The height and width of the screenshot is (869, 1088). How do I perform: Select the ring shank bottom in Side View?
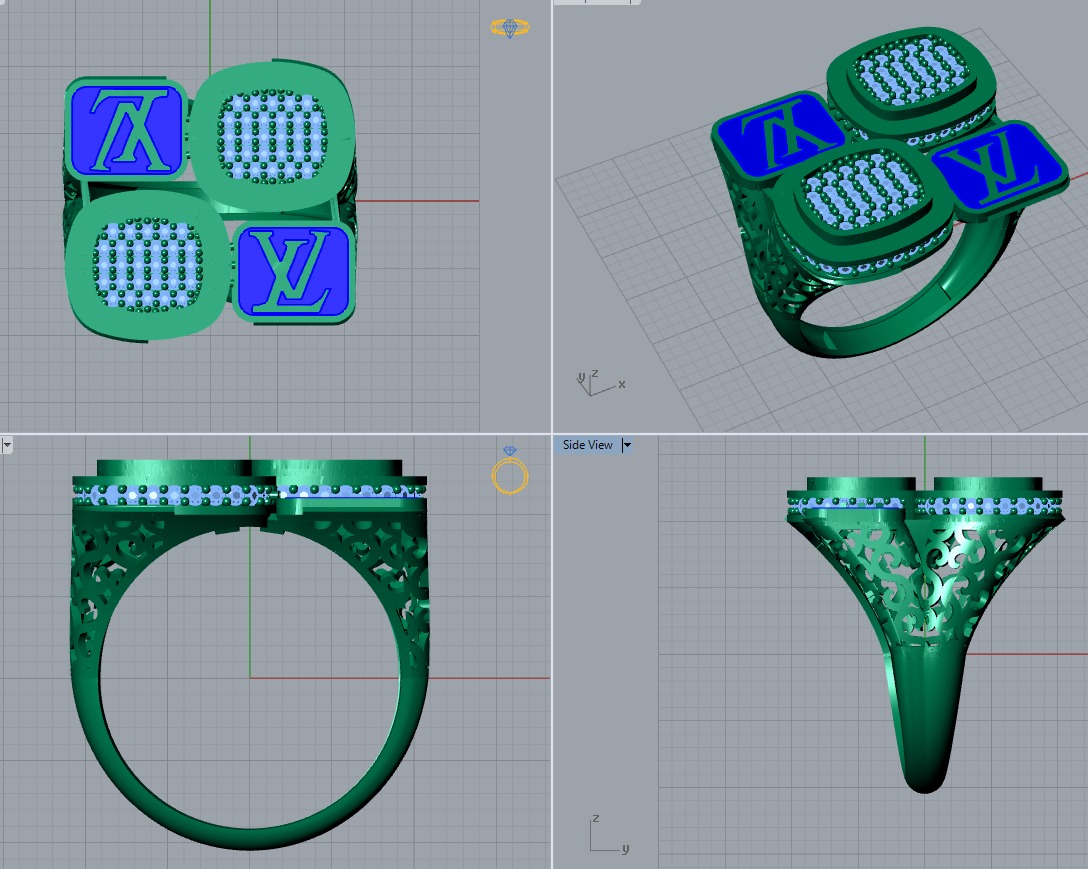925,722
